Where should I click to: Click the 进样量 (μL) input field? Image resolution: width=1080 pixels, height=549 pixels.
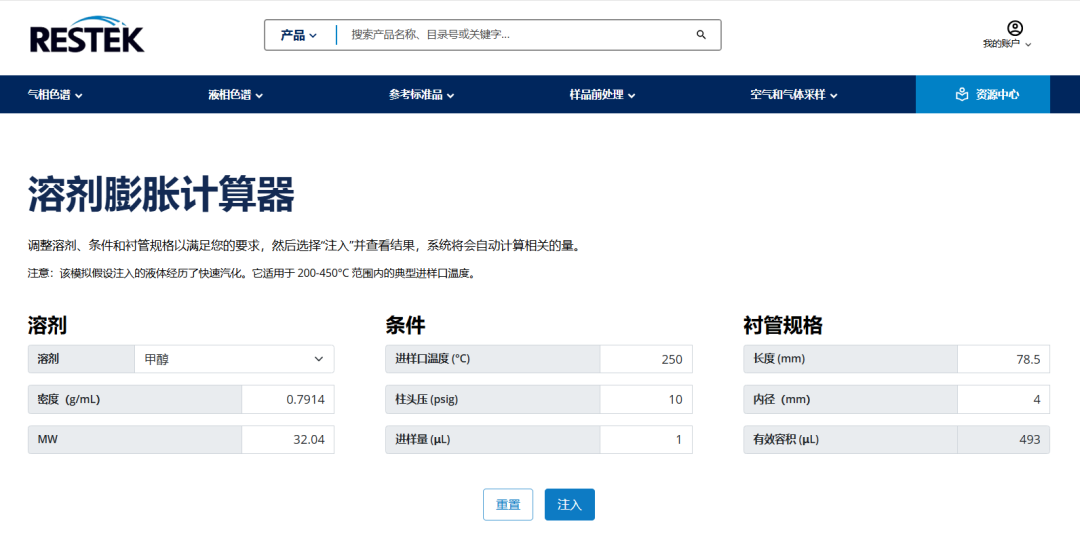click(646, 439)
